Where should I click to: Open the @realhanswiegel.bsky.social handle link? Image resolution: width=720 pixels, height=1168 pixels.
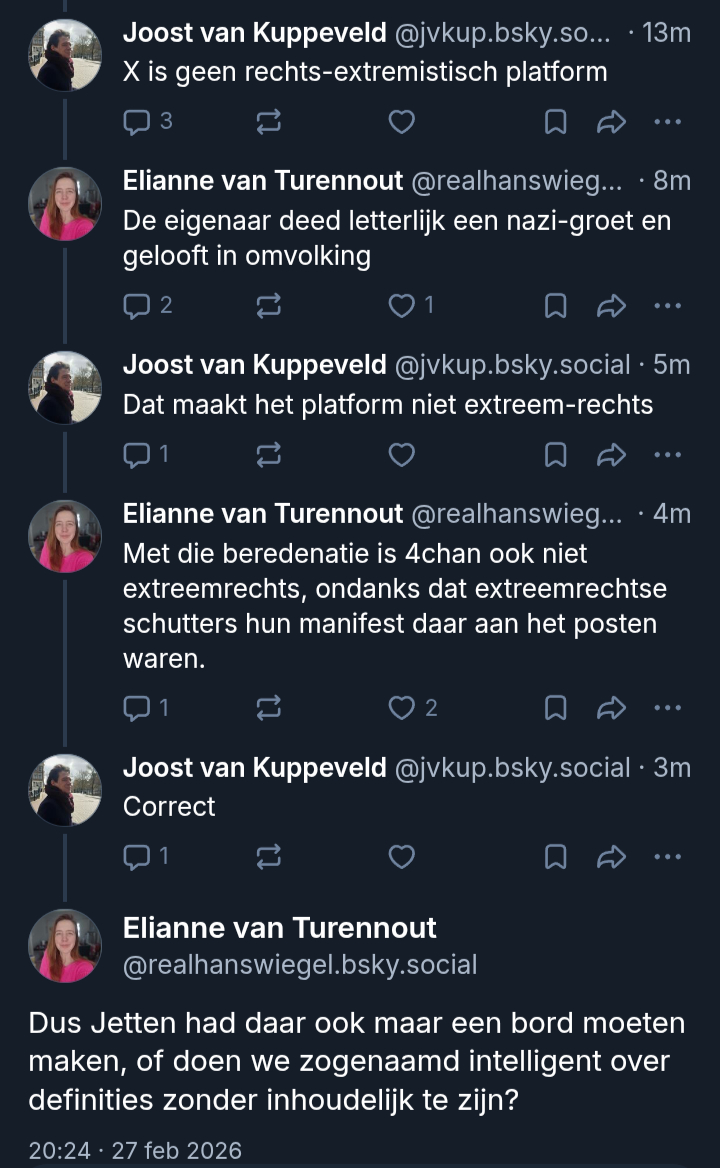point(300,965)
